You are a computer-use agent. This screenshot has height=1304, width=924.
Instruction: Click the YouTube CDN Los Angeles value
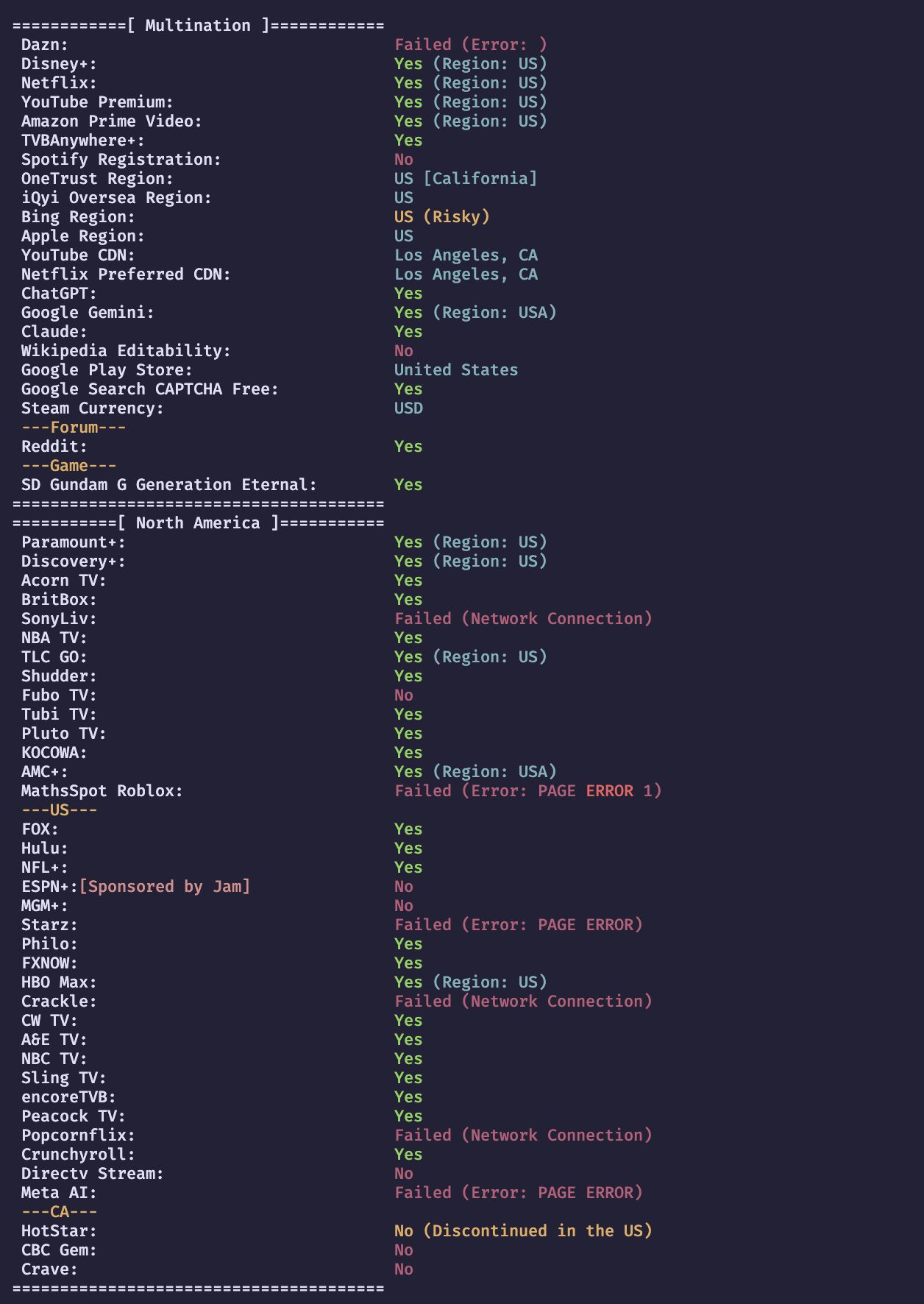(x=466, y=255)
